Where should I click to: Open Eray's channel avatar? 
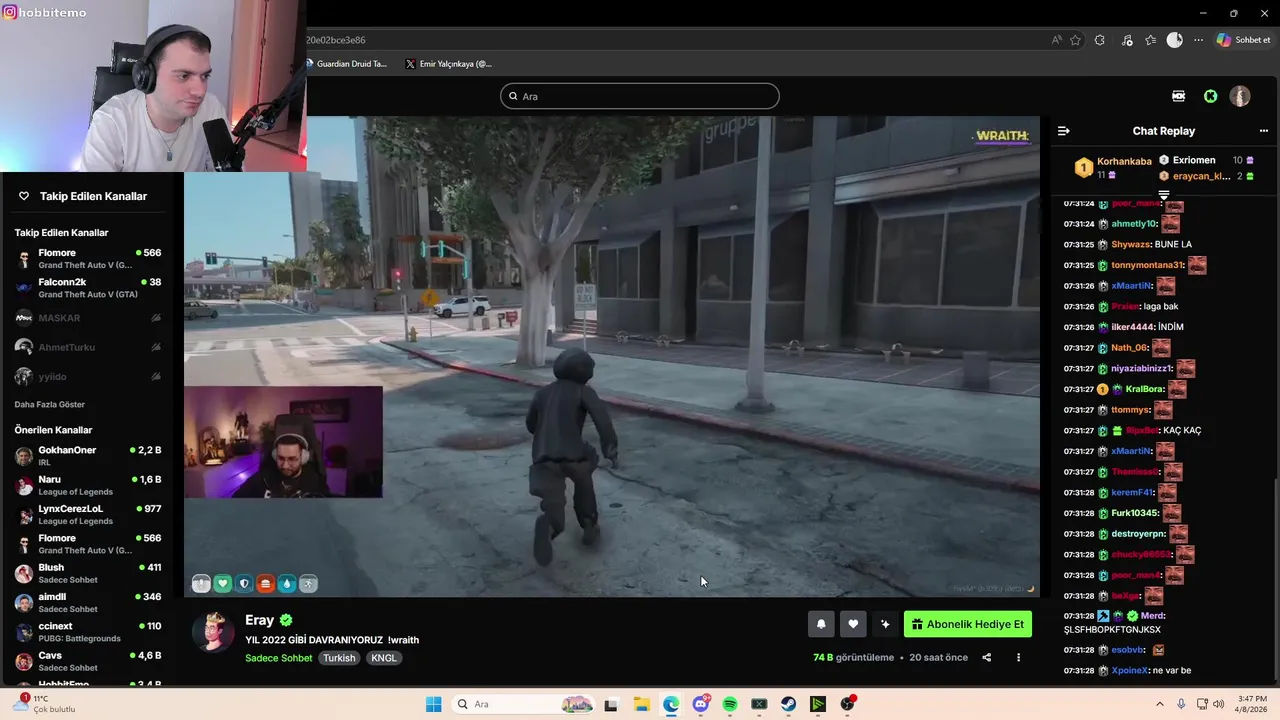click(213, 630)
